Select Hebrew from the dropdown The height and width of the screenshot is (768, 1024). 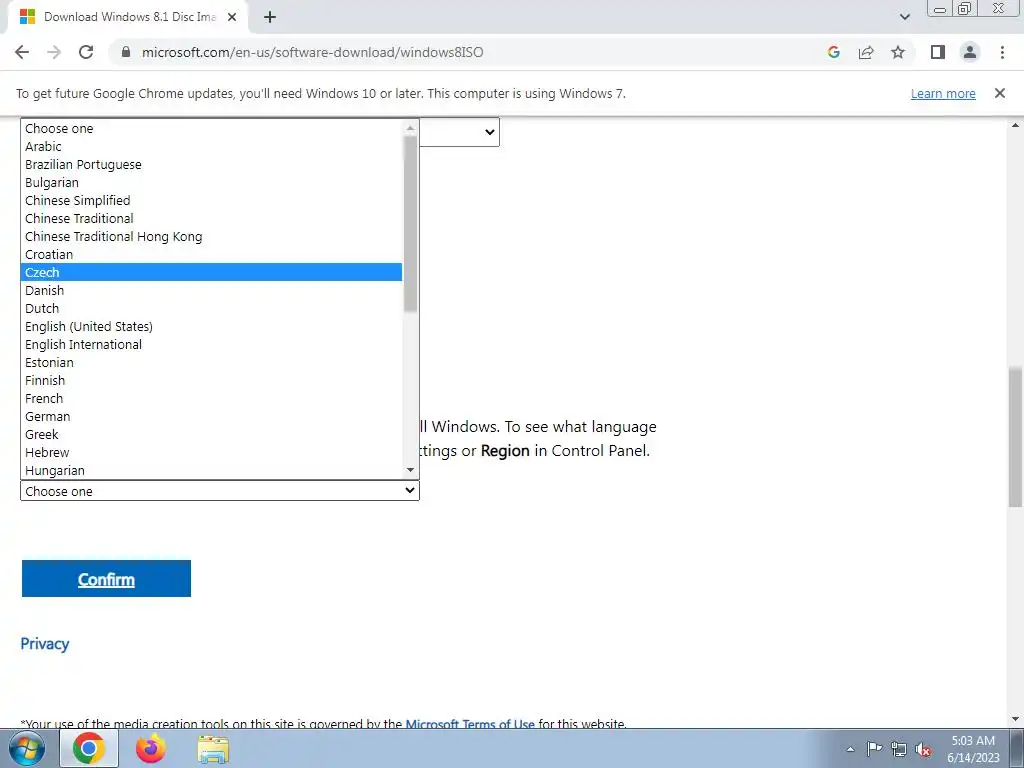point(211,452)
